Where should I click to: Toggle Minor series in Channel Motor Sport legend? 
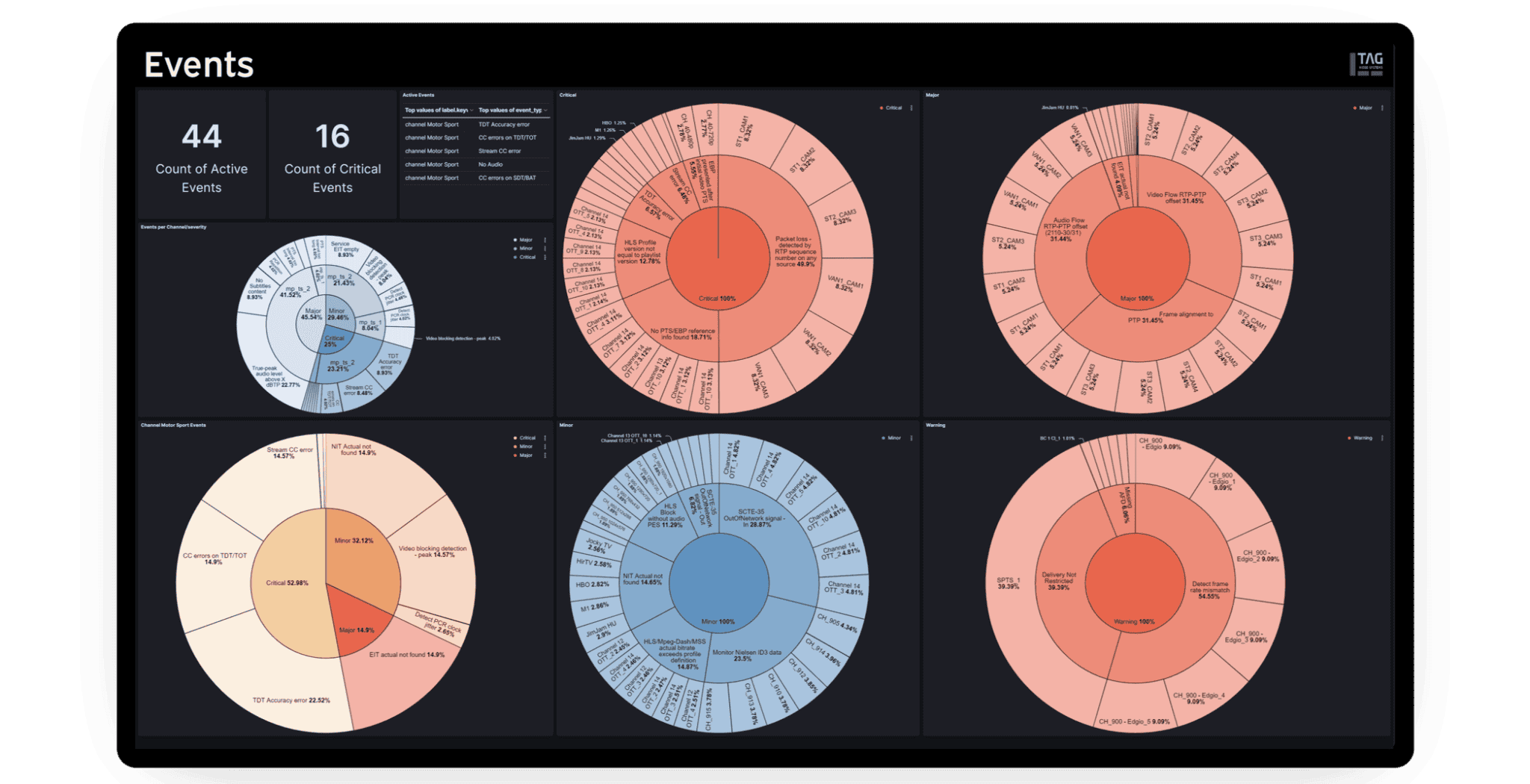(x=525, y=447)
